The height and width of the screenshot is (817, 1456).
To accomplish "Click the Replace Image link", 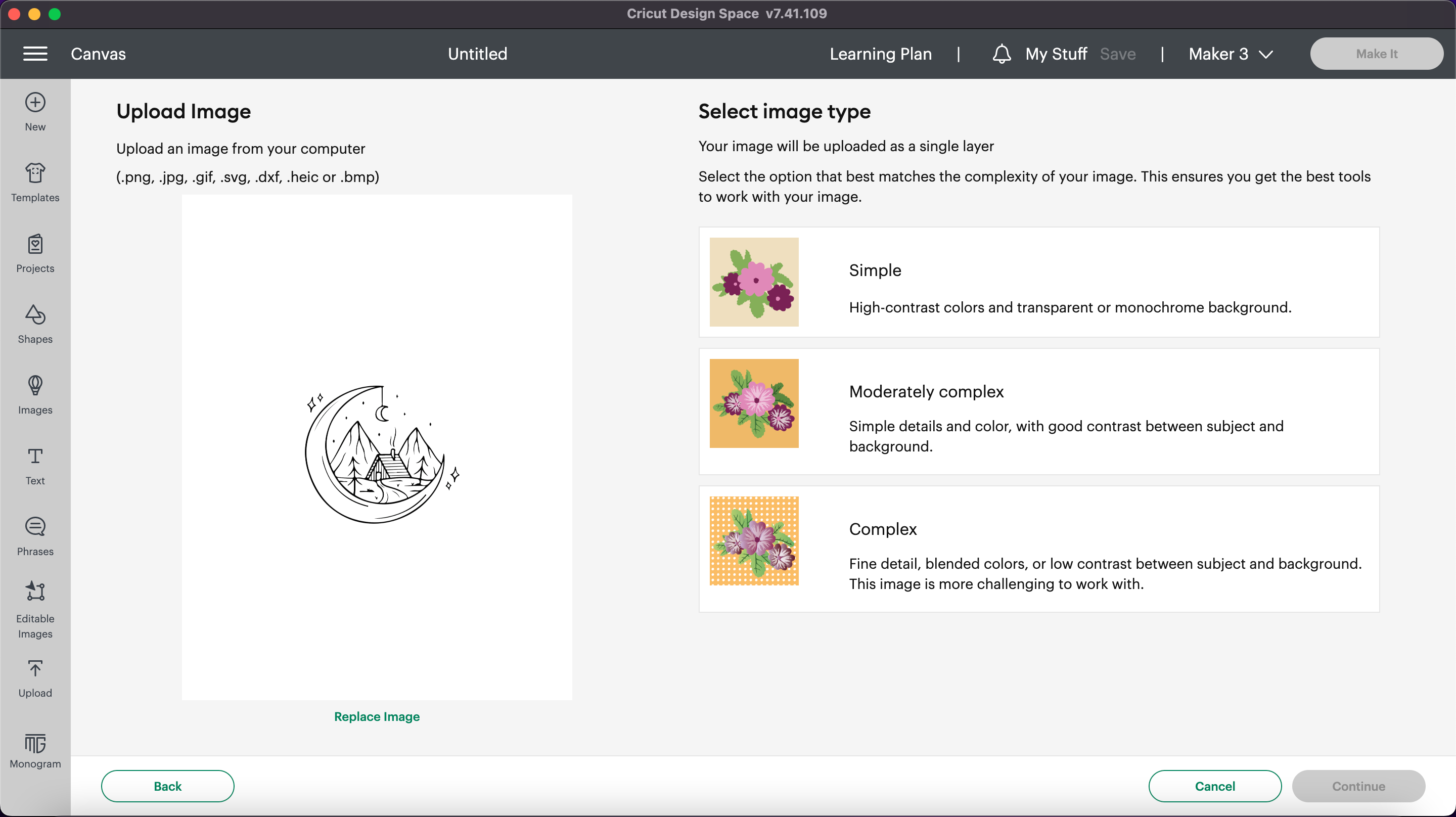I will point(377,716).
